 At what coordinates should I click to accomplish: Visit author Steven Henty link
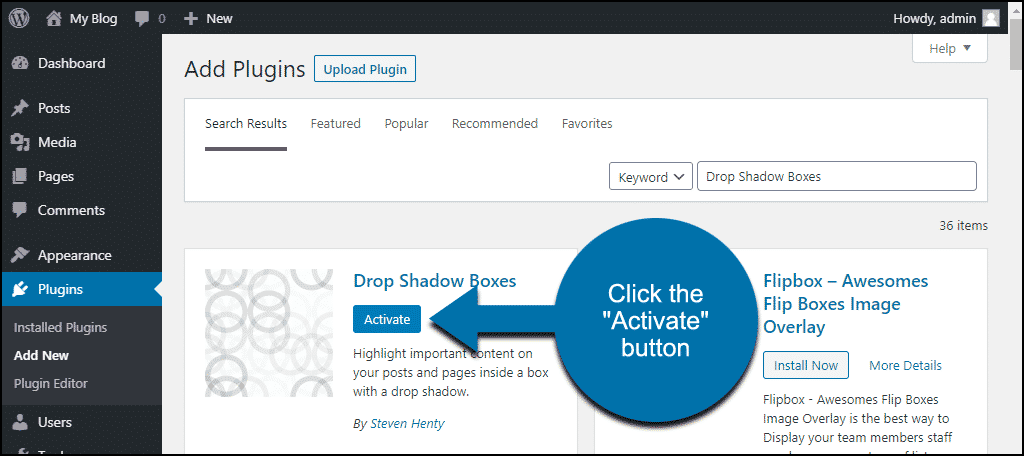point(408,423)
